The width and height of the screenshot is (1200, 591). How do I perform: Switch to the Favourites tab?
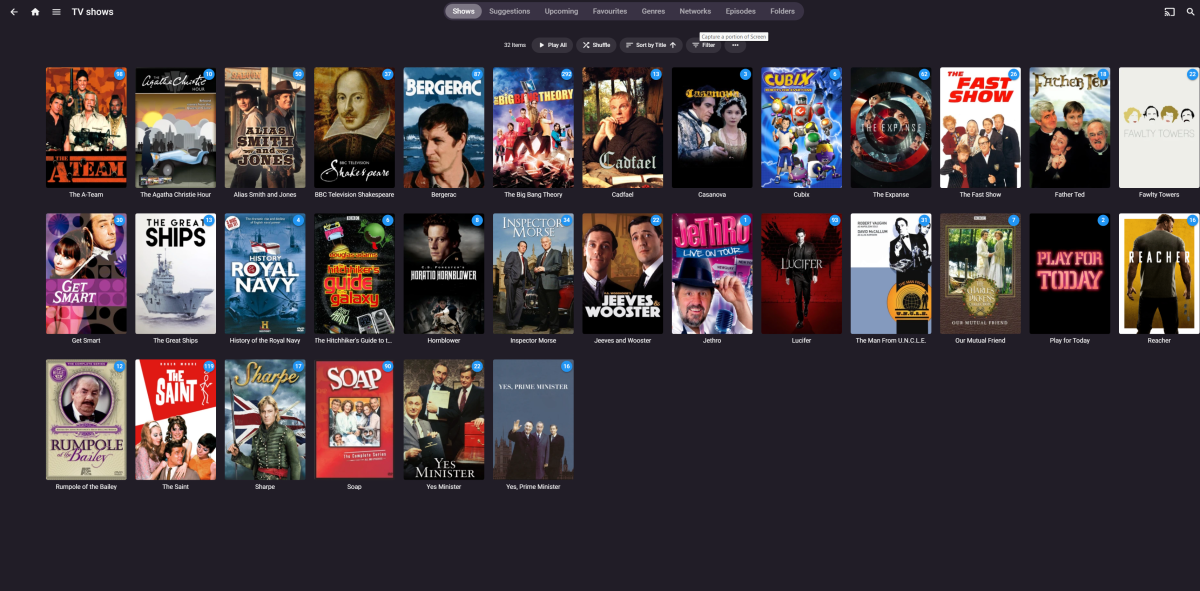coord(610,11)
